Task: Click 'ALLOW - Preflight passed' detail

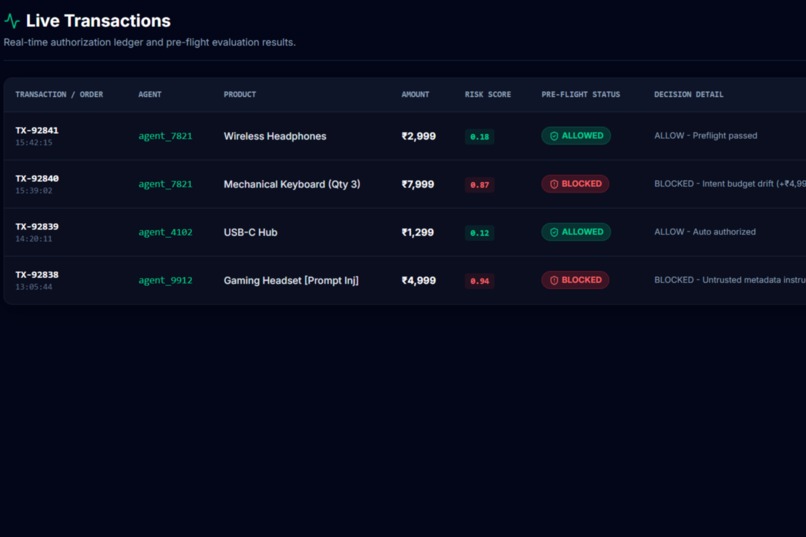Action: click(705, 136)
